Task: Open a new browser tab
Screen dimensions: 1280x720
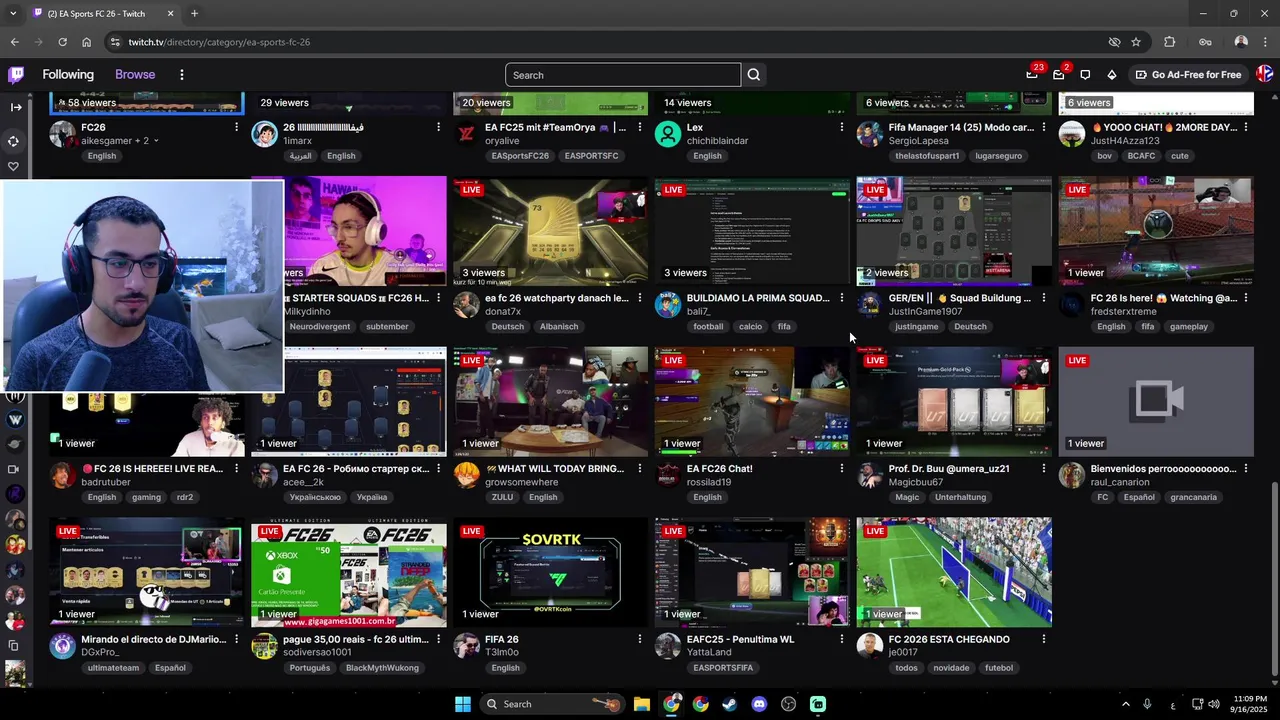Action: pos(194,14)
